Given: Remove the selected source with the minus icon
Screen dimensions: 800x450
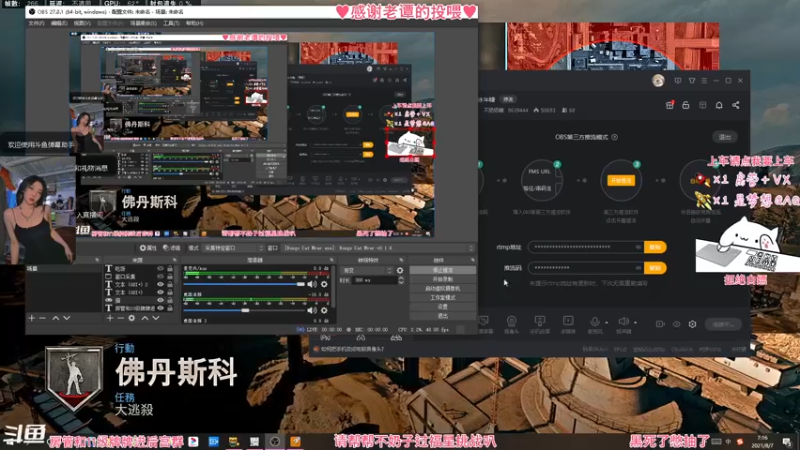Looking at the screenshot, I should tap(121, 318).
